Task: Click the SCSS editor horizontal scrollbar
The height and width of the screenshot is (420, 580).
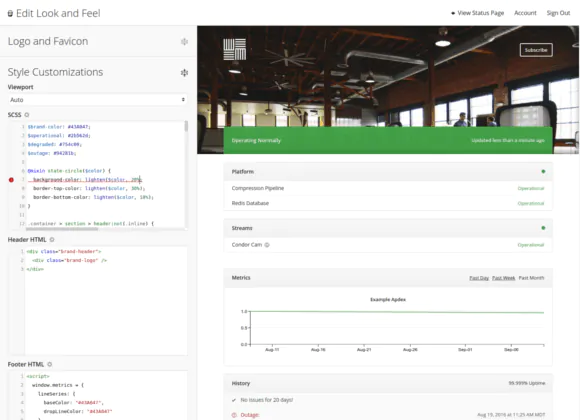Action: point(62,229)
